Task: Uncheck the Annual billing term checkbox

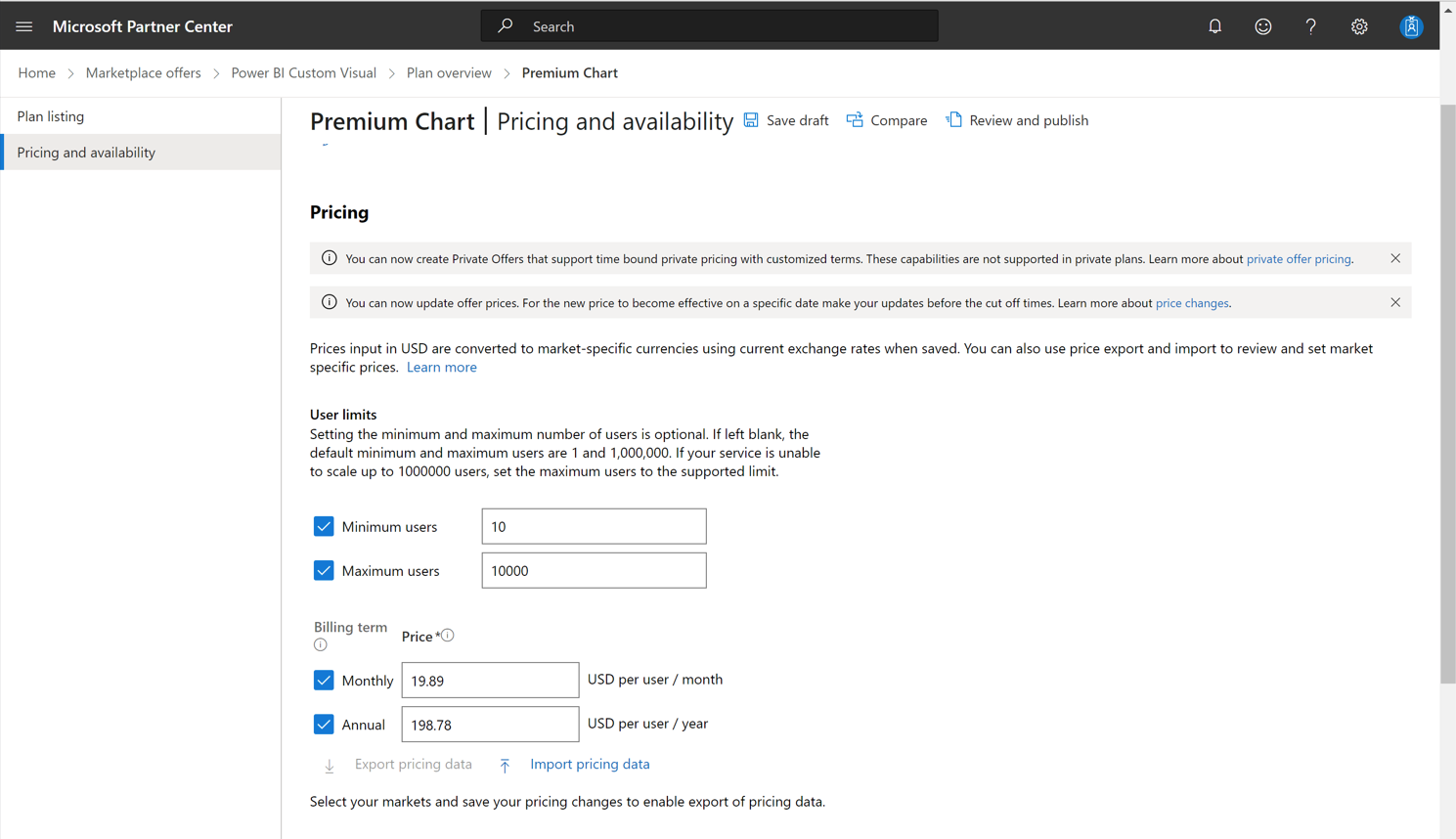Action: 324,724
